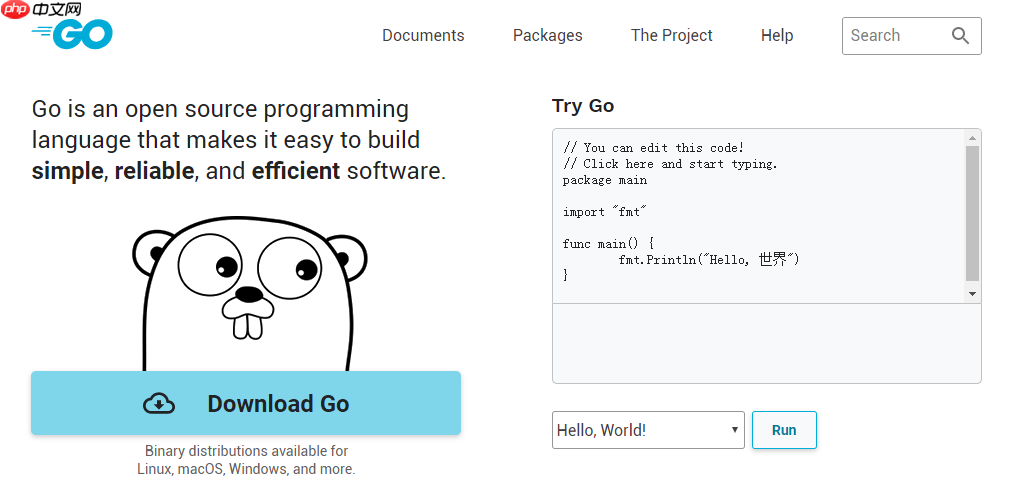Click the search magnifier icon
Image resolution: width=1009 pixels, height=497 pixels.
click(x=960, y=35)
